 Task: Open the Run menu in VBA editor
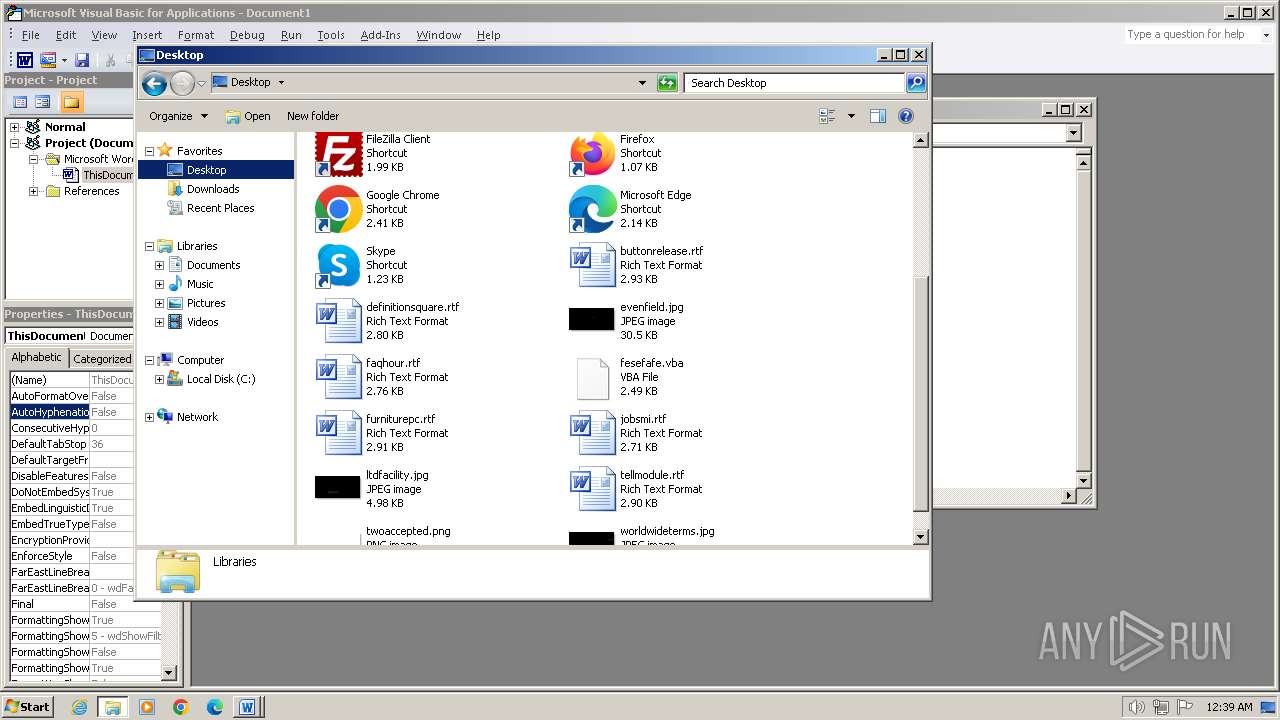[x=291, y=35]
